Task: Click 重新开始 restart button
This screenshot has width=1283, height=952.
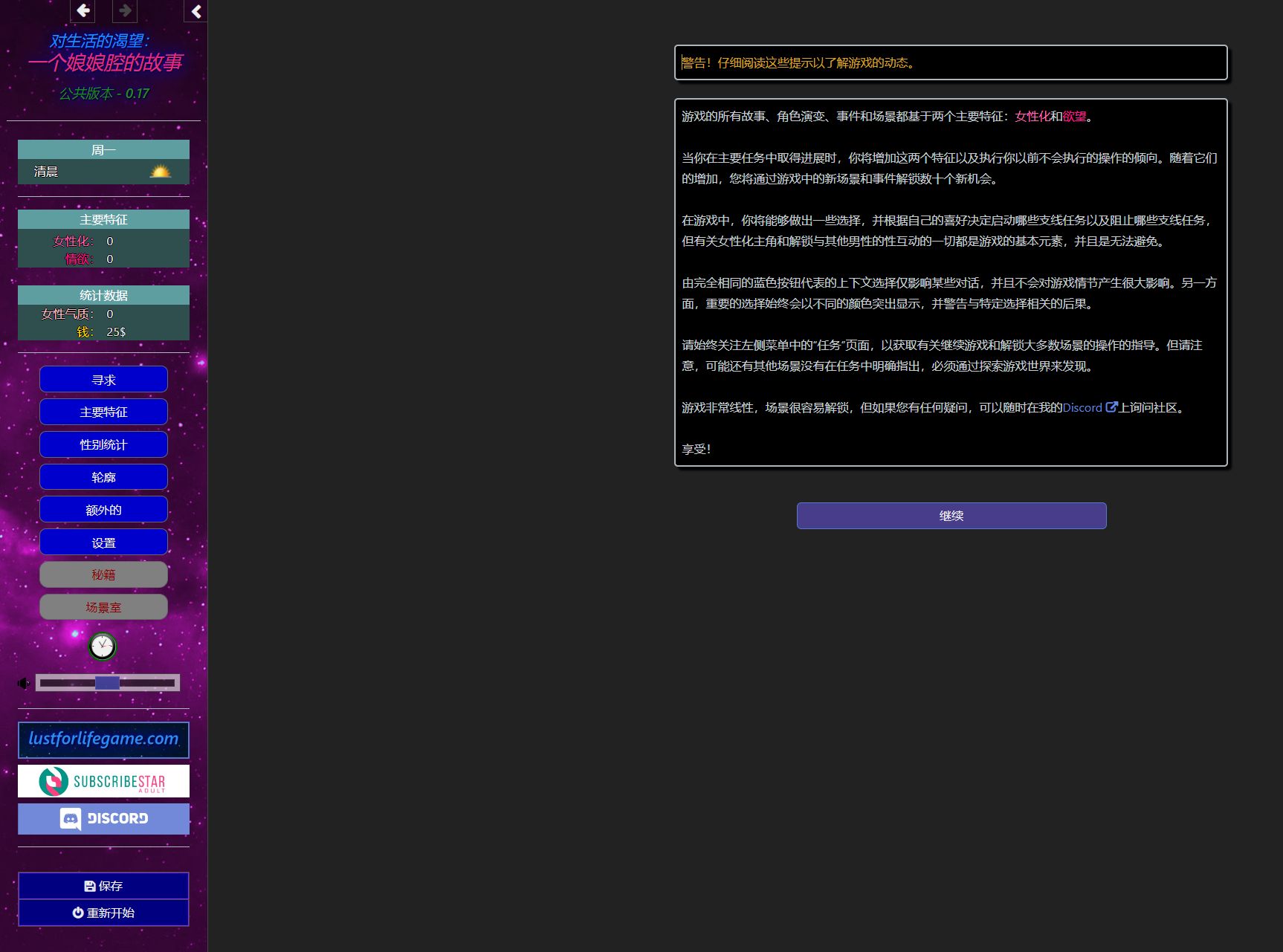Action: pyautogui.click(x=103, y=913)
